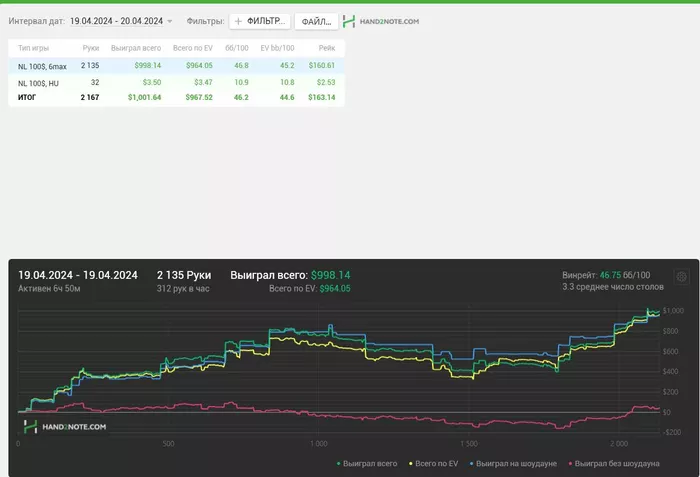Sort by 'Тип игры' column header
This screenshot has height=477, width=700.
tap(33, 48)
